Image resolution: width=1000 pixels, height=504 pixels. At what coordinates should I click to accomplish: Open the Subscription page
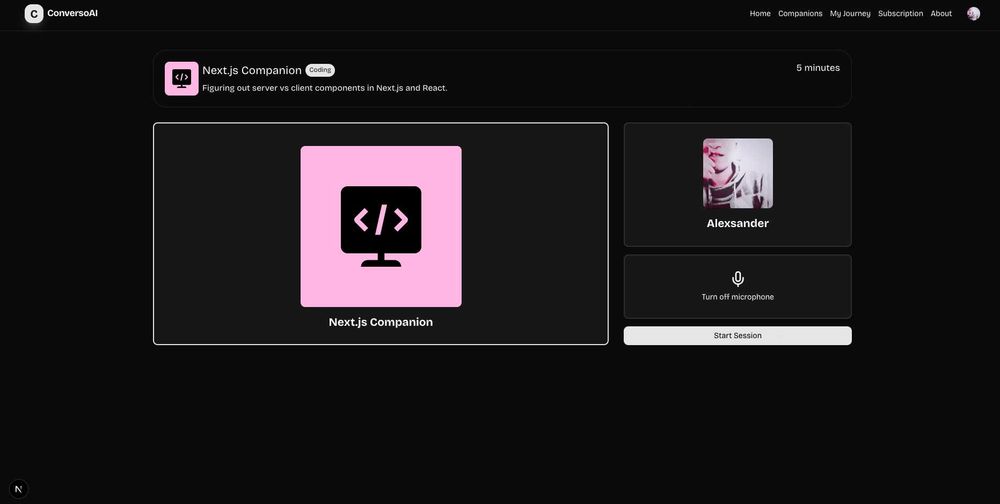click(x=900, y=13)
